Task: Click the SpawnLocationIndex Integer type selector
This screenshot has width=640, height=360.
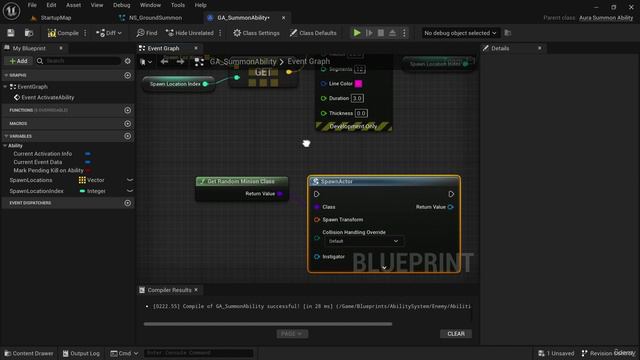Action: pyautogui.click(x=93, y=191)
